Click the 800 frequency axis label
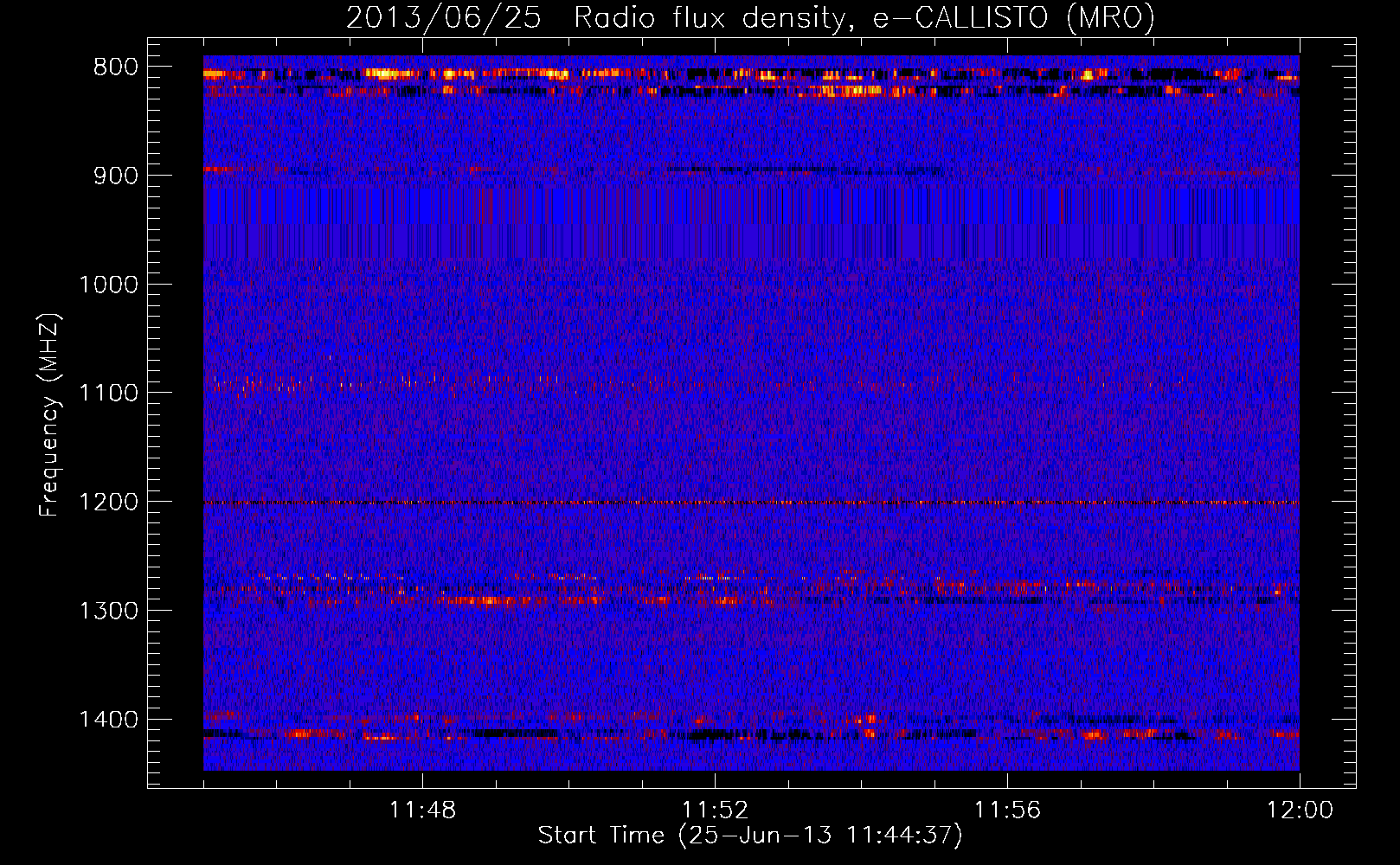 coord(116,67)
